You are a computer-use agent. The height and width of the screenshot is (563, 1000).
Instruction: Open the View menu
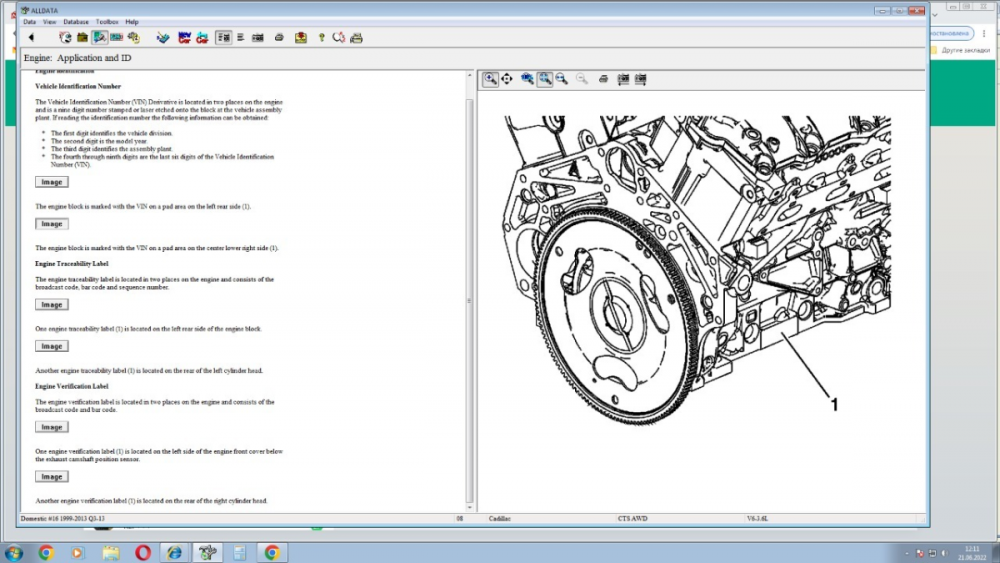pos(48,21)
